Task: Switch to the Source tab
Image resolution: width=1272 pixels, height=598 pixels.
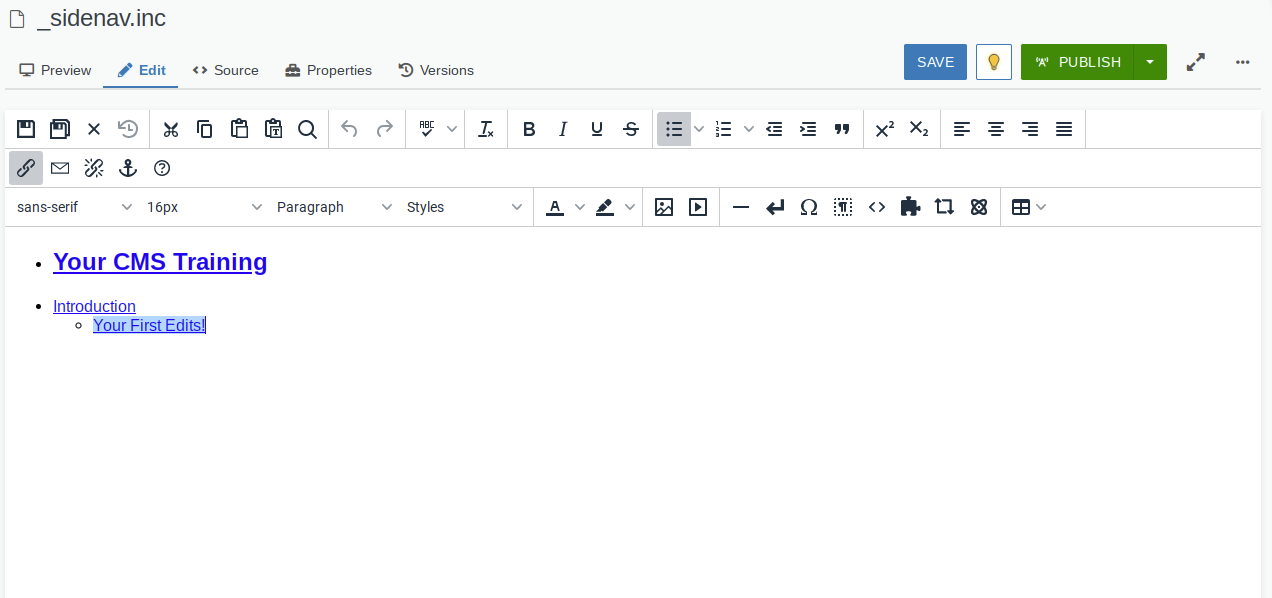Action: (225, 70)
